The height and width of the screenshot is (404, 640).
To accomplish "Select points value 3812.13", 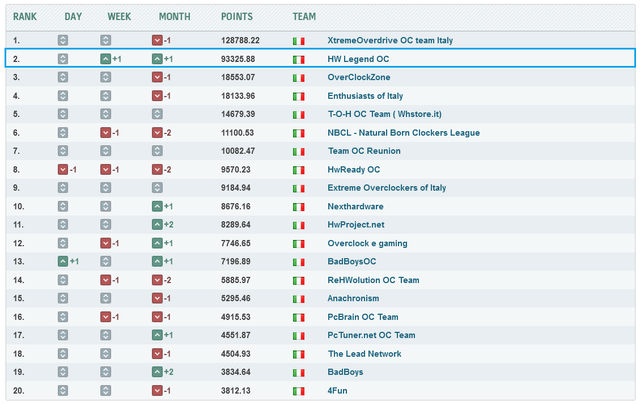I will coord(236,391).
